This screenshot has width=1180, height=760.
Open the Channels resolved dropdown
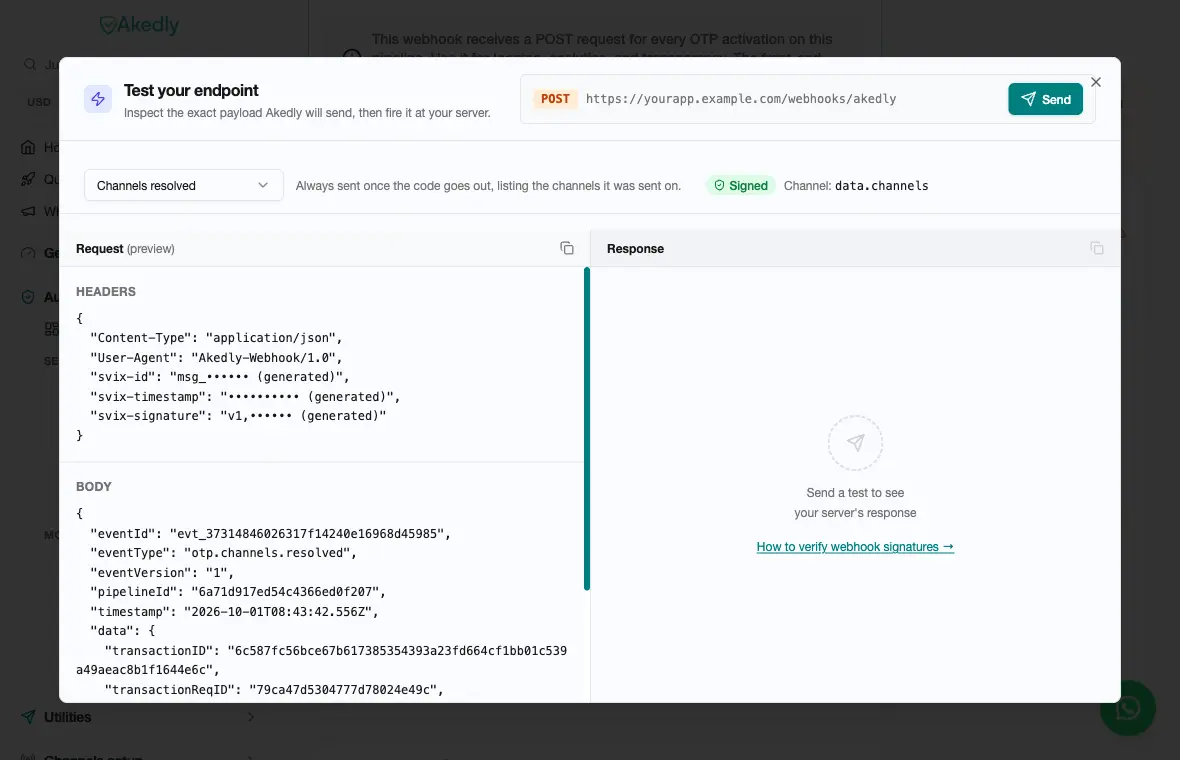[x=184, y=185]
